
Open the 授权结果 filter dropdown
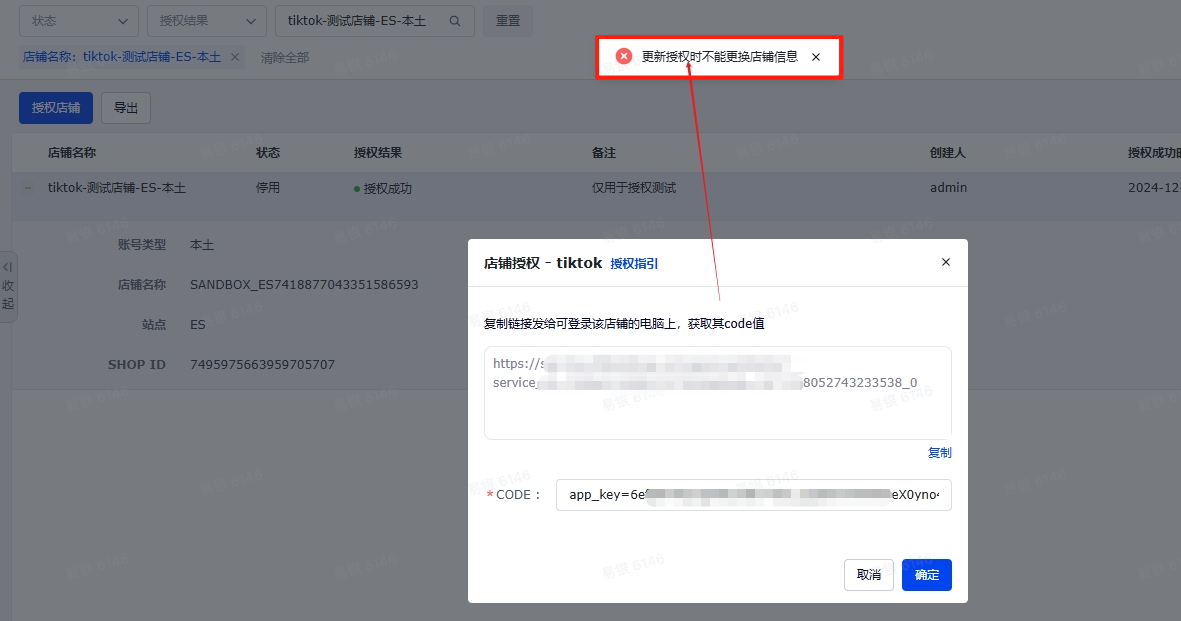206,21
